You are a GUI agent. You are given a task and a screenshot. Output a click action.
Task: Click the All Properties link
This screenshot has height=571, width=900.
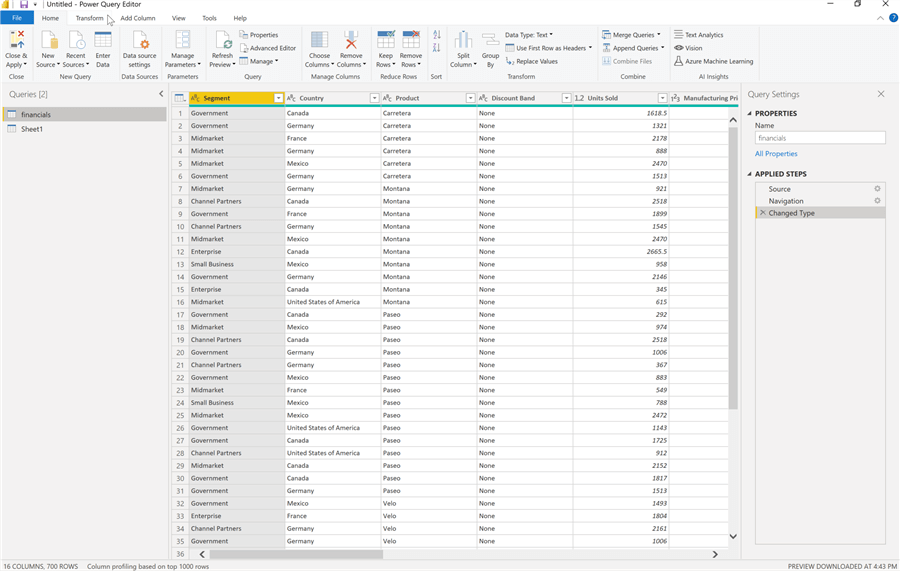[x=776, y=154]
